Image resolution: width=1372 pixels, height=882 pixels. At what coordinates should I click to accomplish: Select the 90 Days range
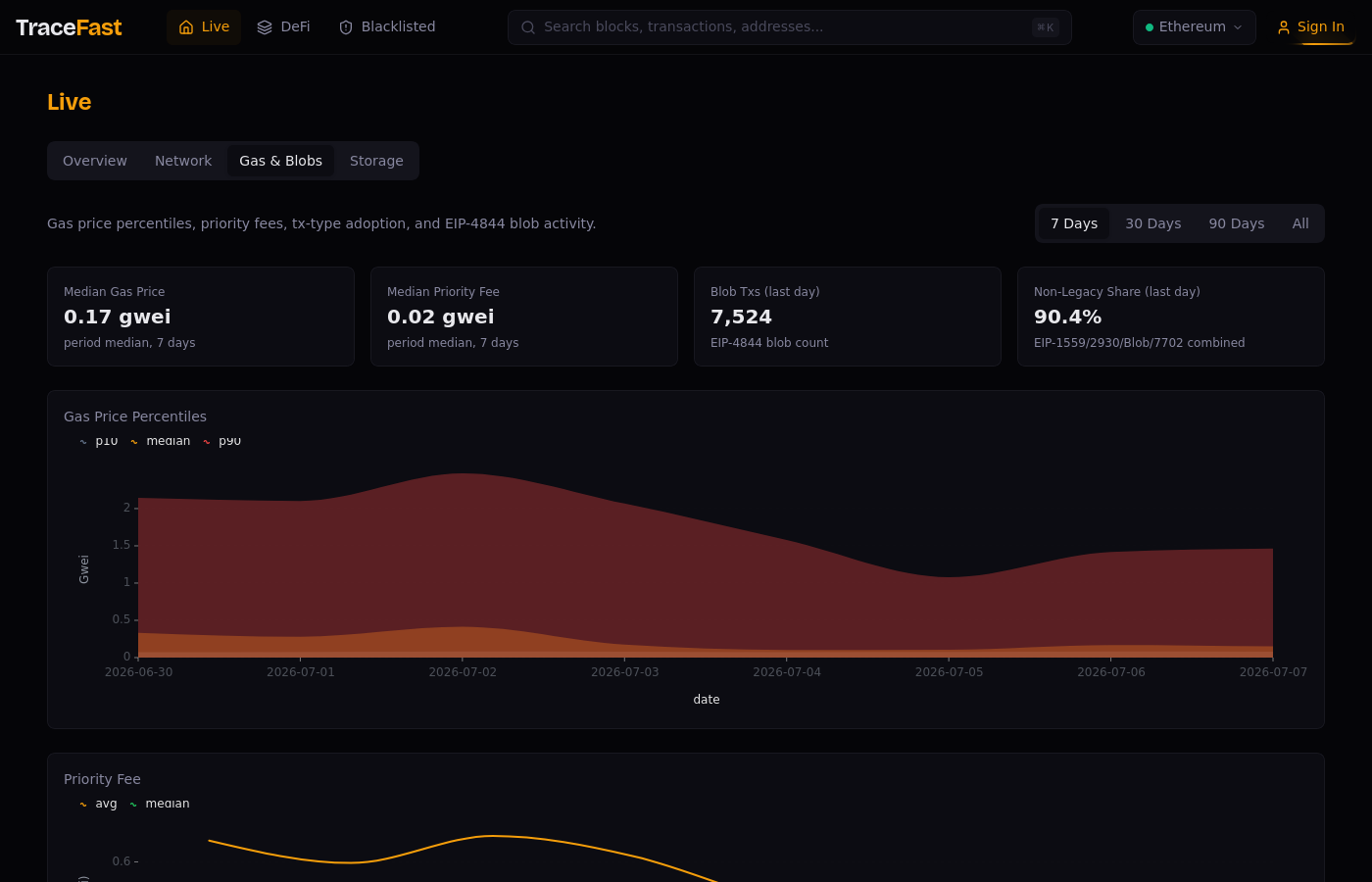tap(1237, 223)
